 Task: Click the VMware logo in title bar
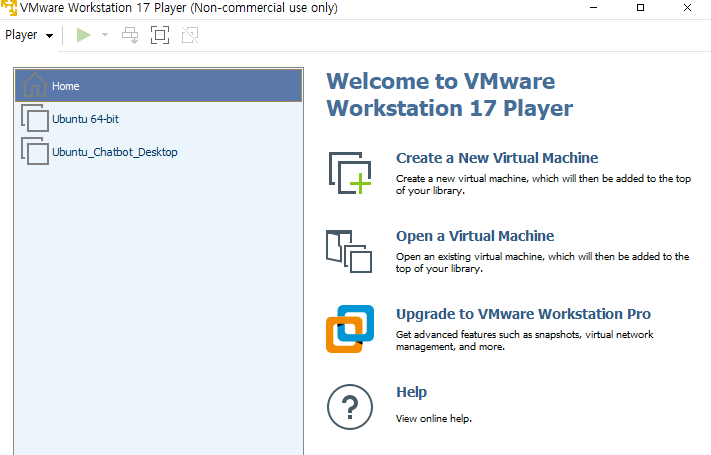tap(9, 8)
